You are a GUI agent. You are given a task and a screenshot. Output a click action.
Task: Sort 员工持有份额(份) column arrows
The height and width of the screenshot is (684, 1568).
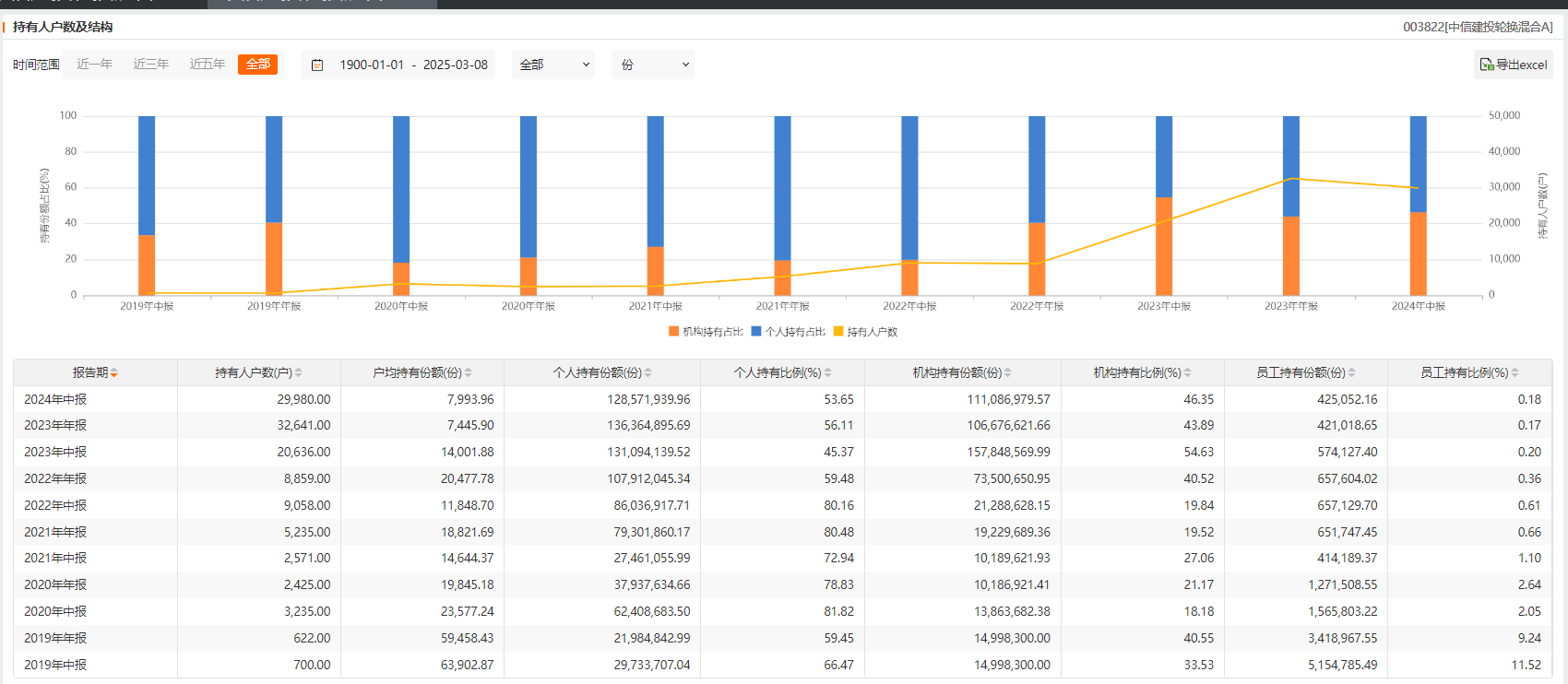1352,373
